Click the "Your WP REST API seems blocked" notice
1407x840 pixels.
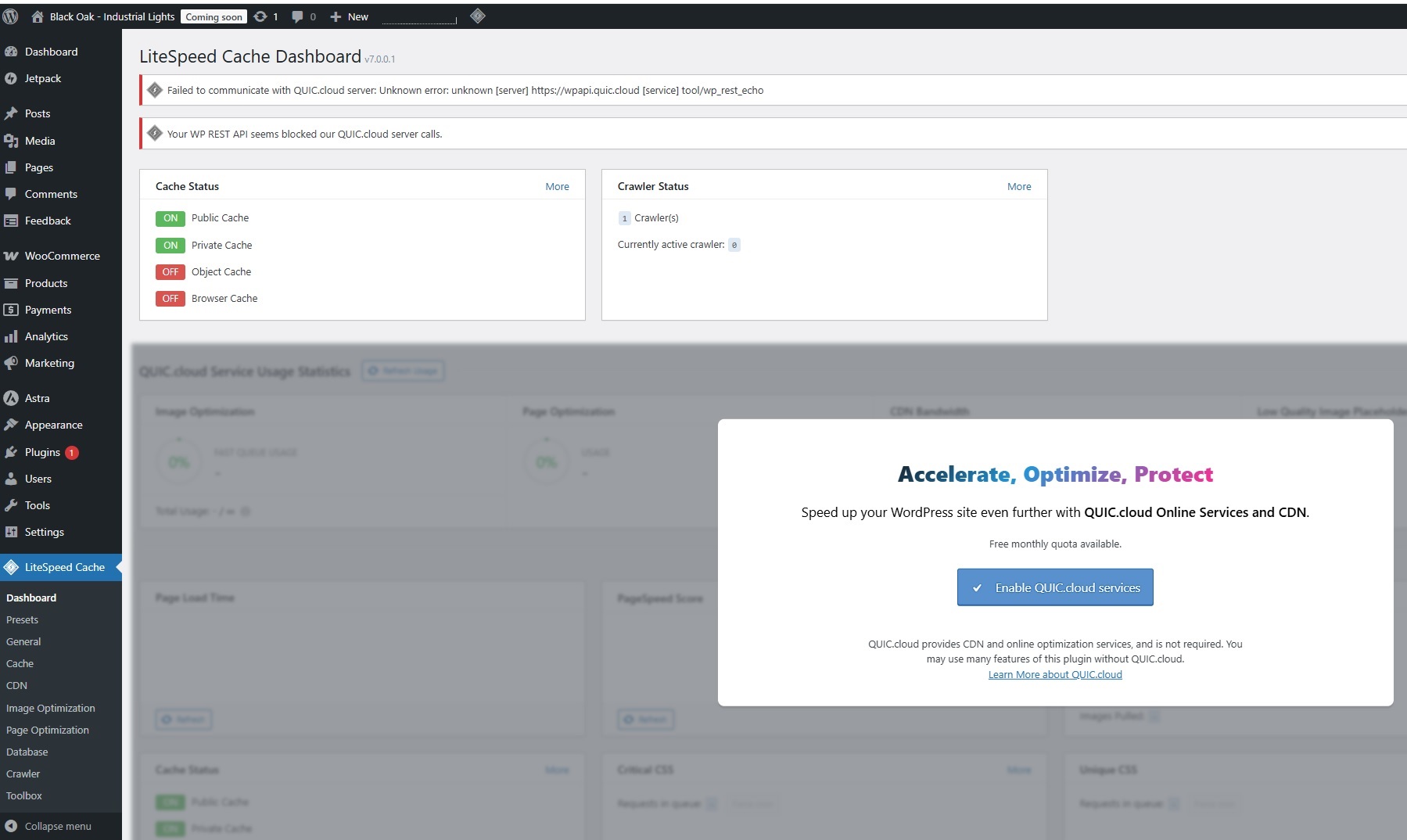point(773,134)
